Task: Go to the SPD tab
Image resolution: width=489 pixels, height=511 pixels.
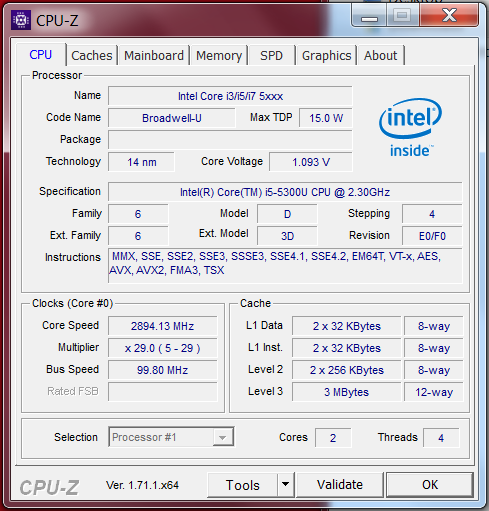Action: [271, 55]
